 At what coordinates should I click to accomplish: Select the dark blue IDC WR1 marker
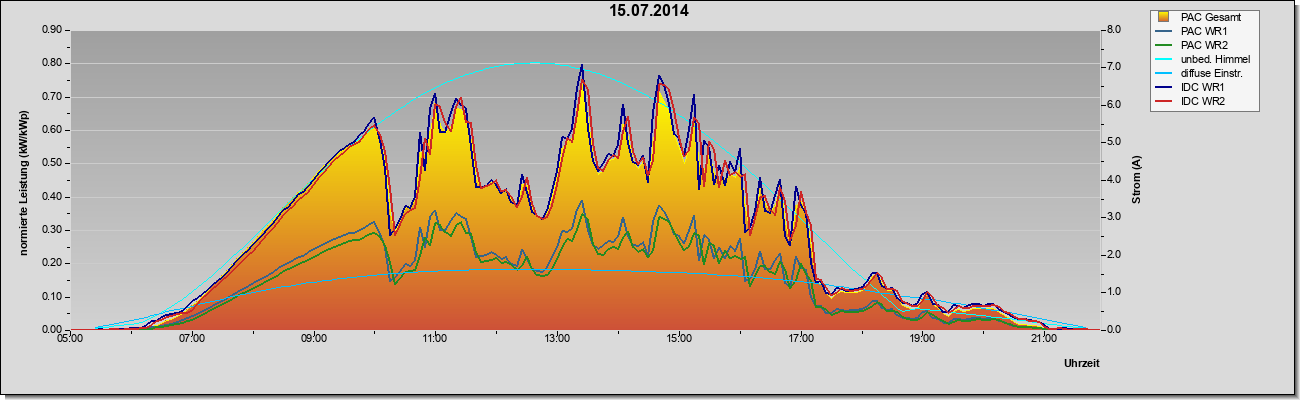pos(1165,87)
